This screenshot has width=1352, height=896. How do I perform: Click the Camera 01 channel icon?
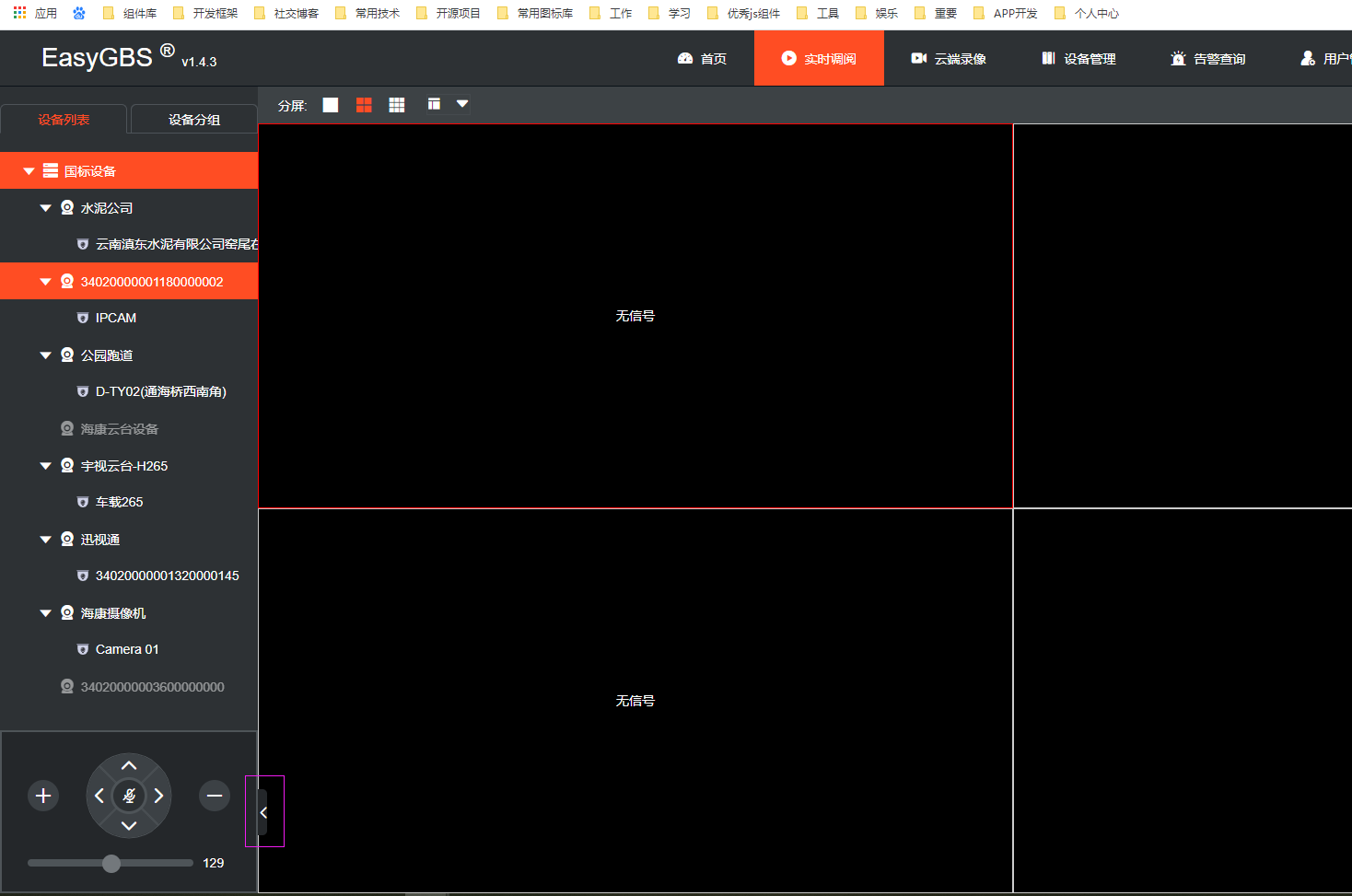click(x=83, y=649)
